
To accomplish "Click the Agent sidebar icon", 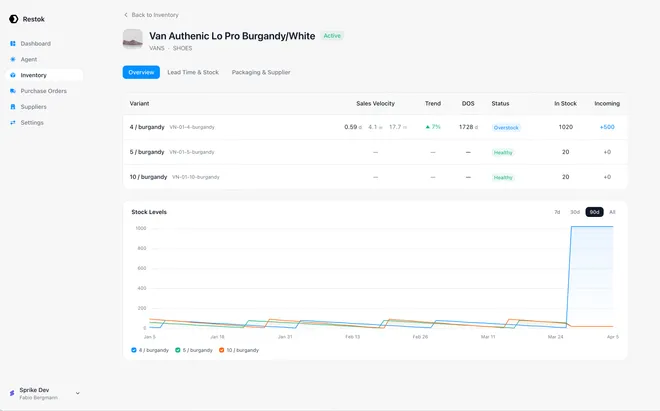I will (13, 59).
